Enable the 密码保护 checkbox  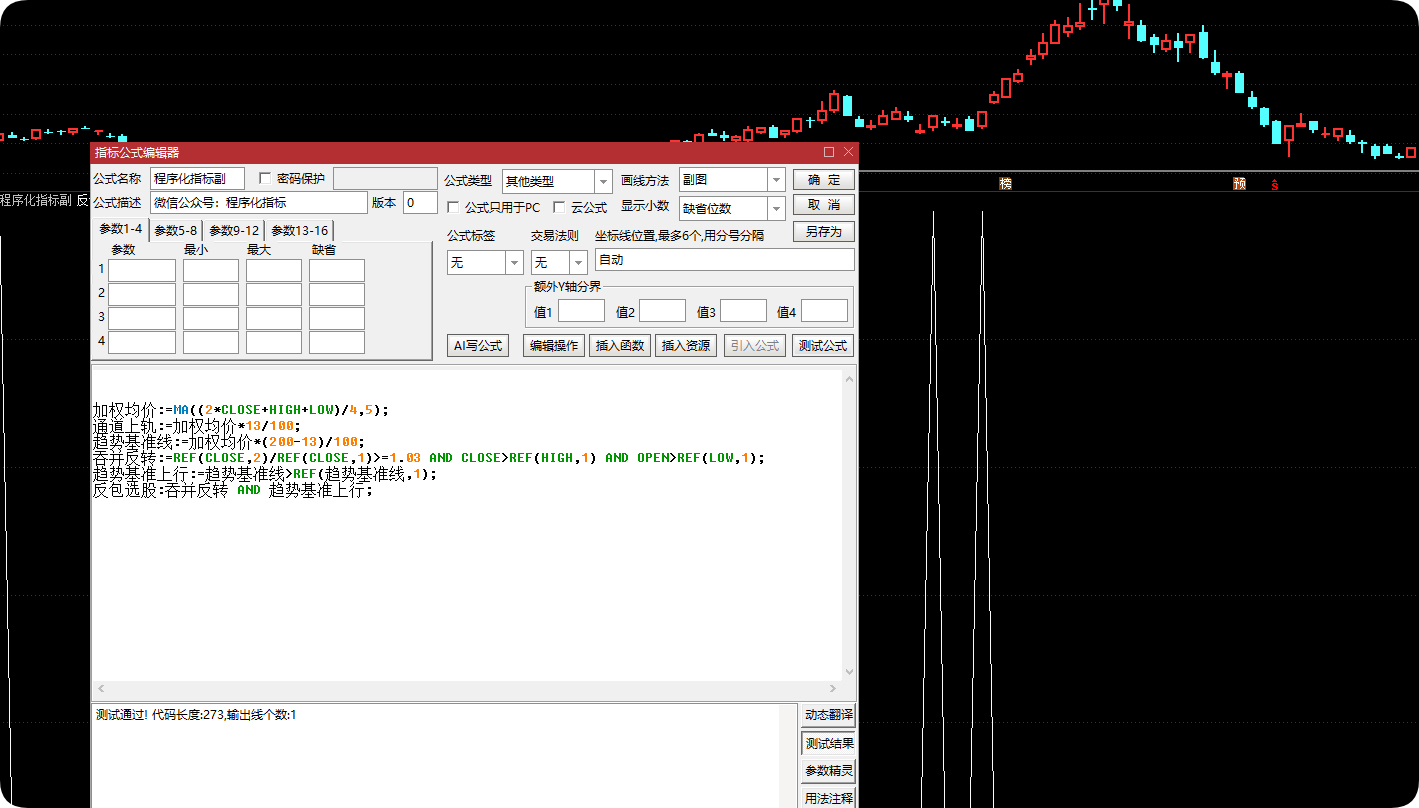265,178
